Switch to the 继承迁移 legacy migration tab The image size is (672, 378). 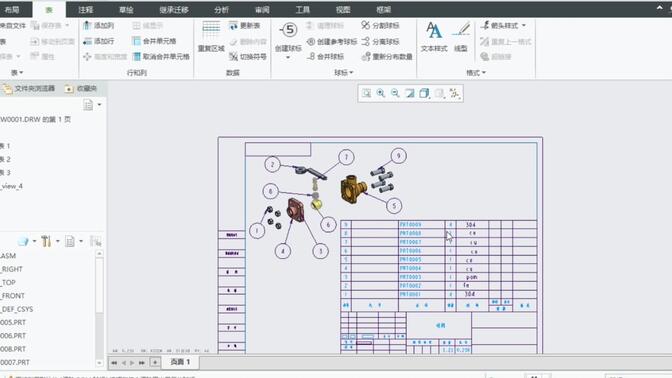pos(174,9)
